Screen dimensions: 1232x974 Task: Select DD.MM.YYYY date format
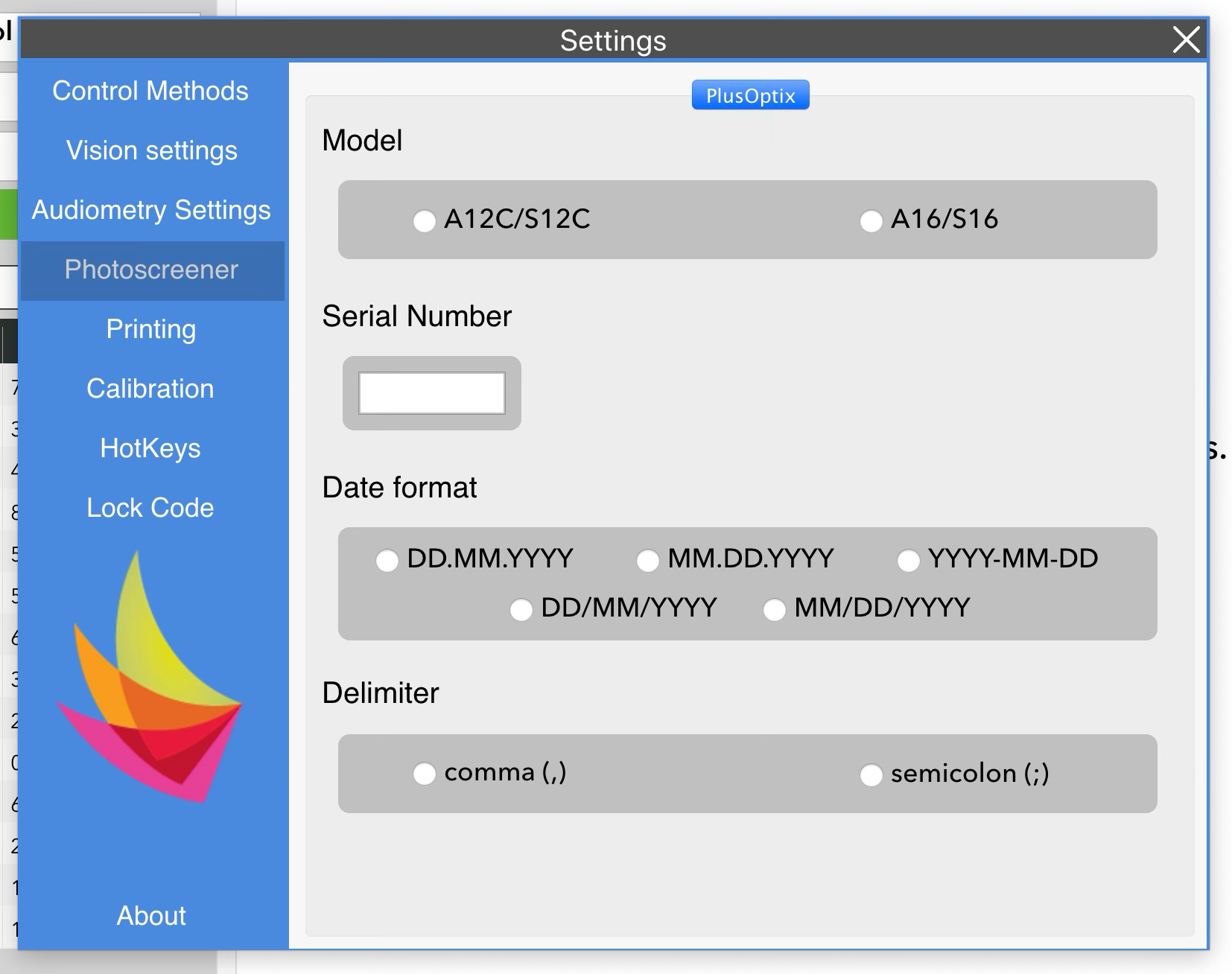[x=387, y=560]
